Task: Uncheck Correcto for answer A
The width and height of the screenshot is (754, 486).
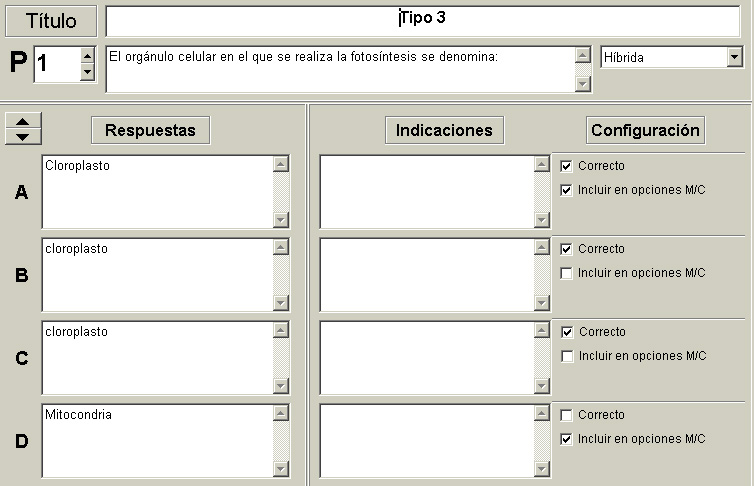Action: click(x=567, y=166)
